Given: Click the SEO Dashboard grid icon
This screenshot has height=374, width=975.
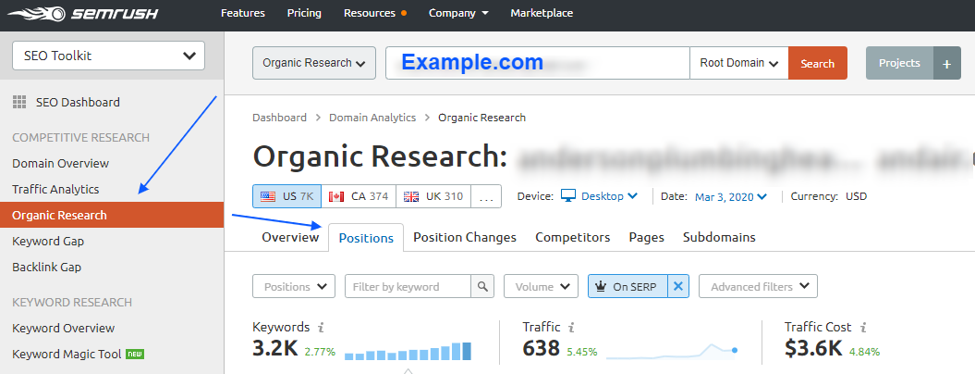Looking at the screenshot, I should tap(19, 102).
